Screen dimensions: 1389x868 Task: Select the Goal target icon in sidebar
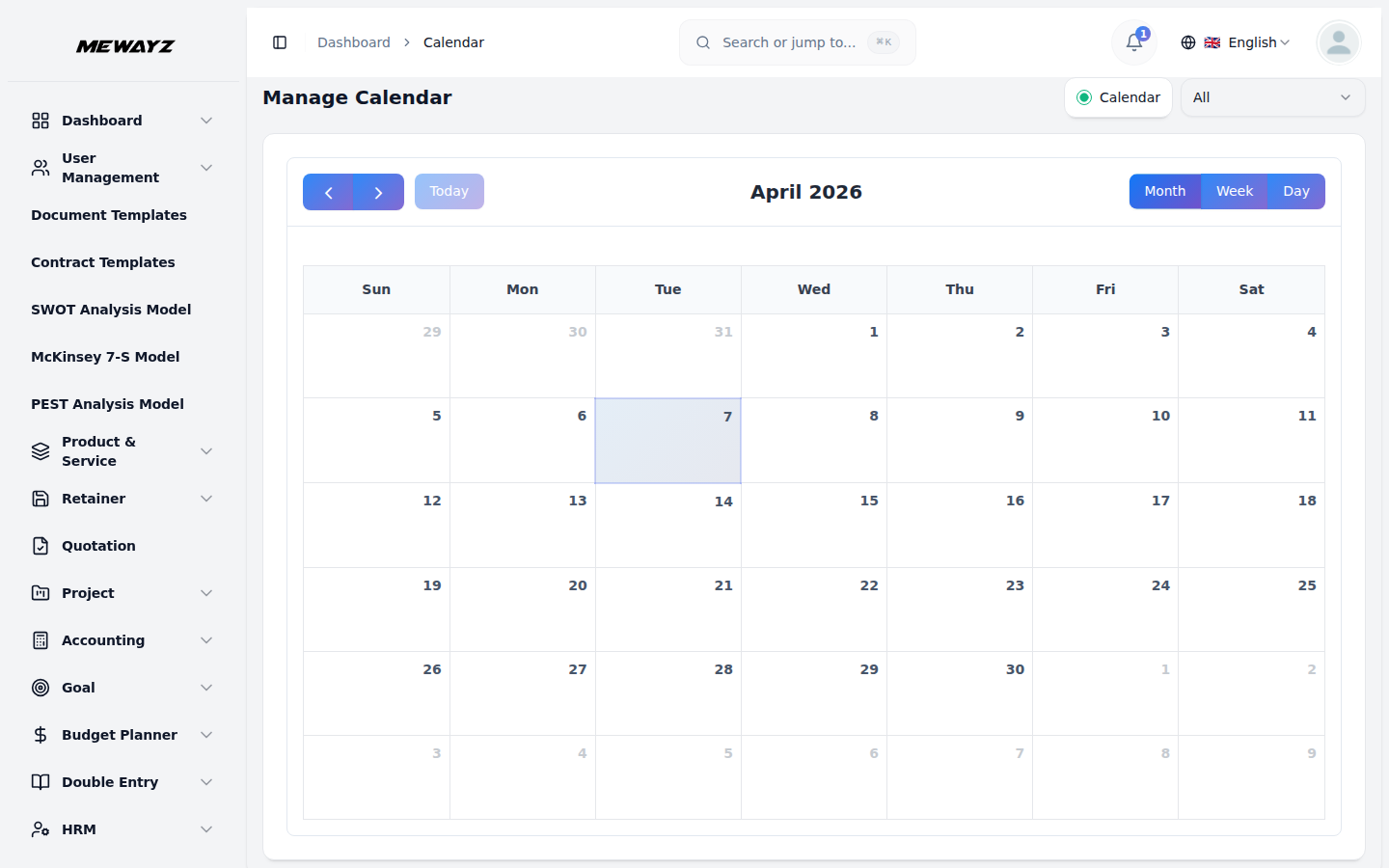point(40,687)
